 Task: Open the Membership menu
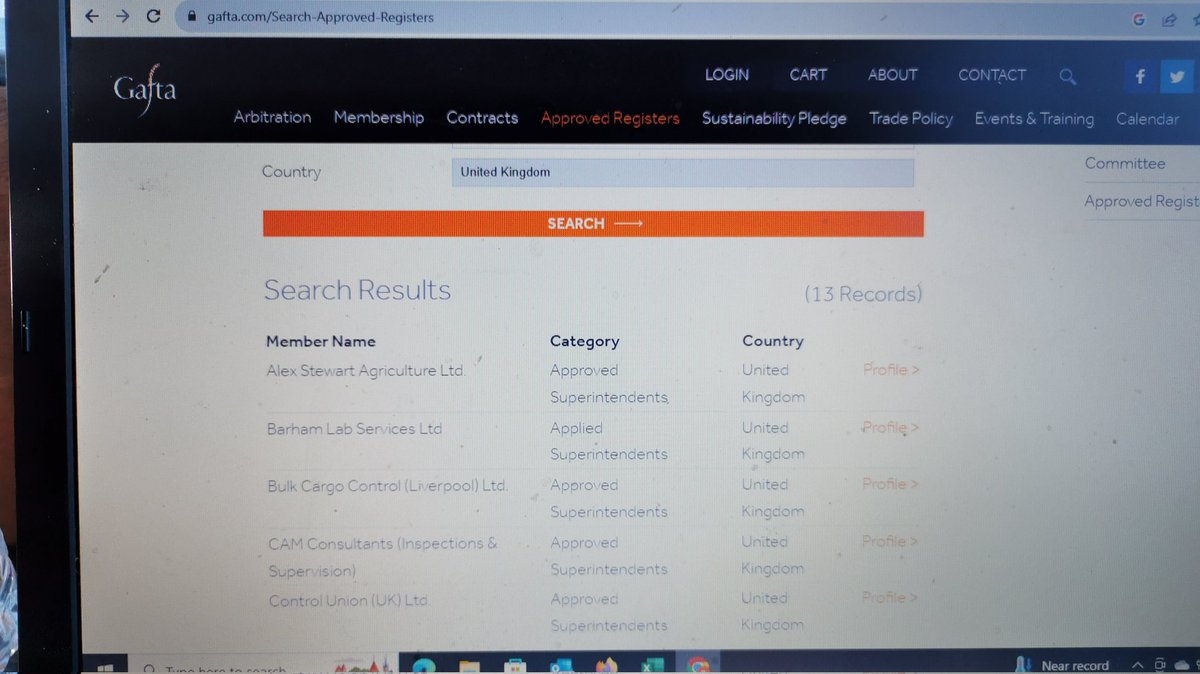click(379, 117)
